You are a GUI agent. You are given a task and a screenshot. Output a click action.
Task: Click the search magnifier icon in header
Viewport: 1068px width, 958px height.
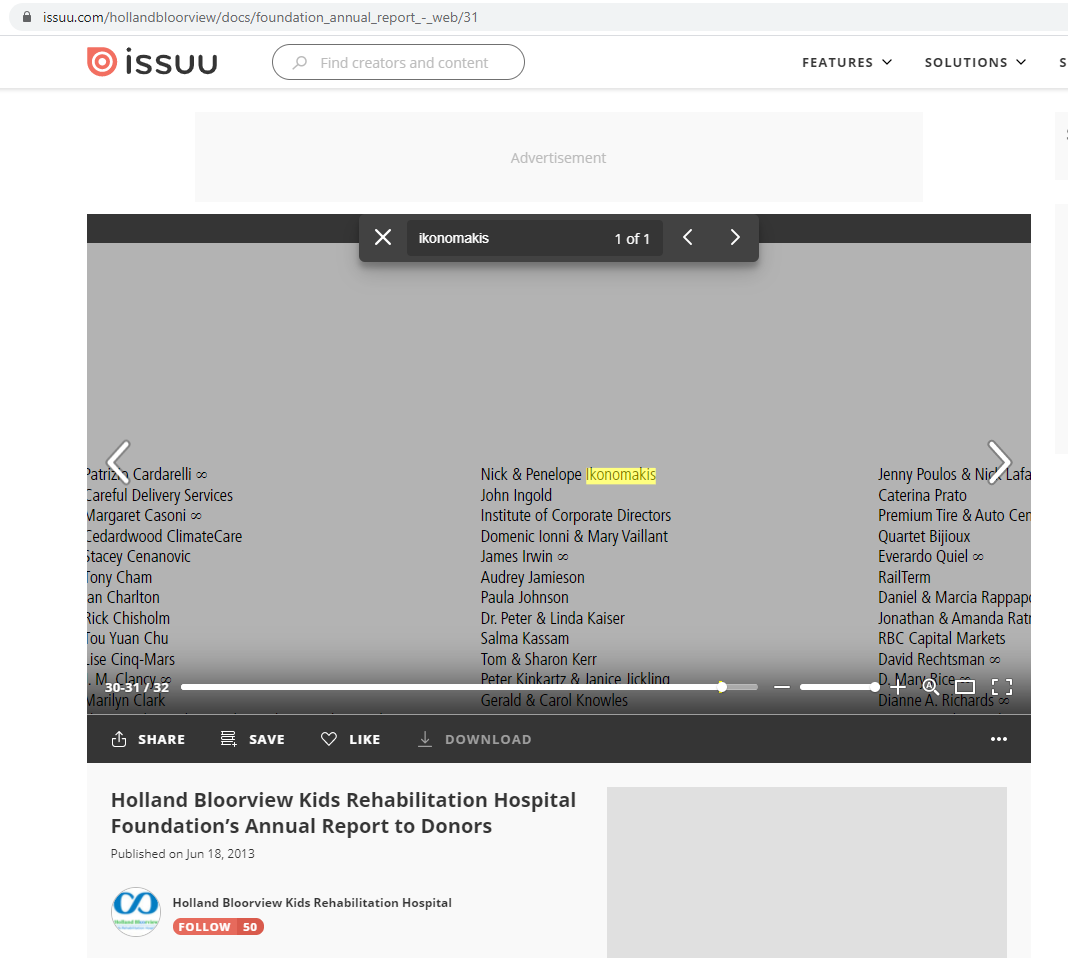click(x=300, y=63)
